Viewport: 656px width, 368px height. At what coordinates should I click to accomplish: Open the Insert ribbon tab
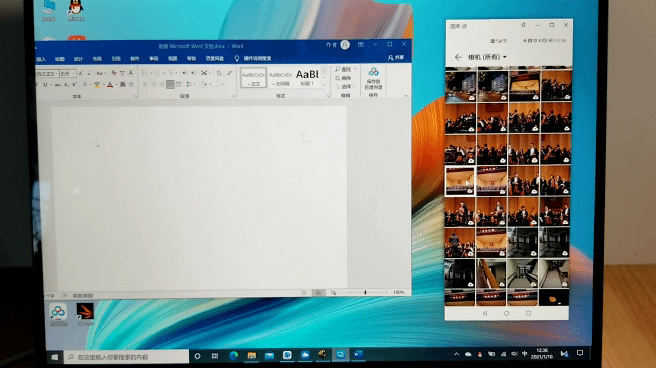(41, 59)
